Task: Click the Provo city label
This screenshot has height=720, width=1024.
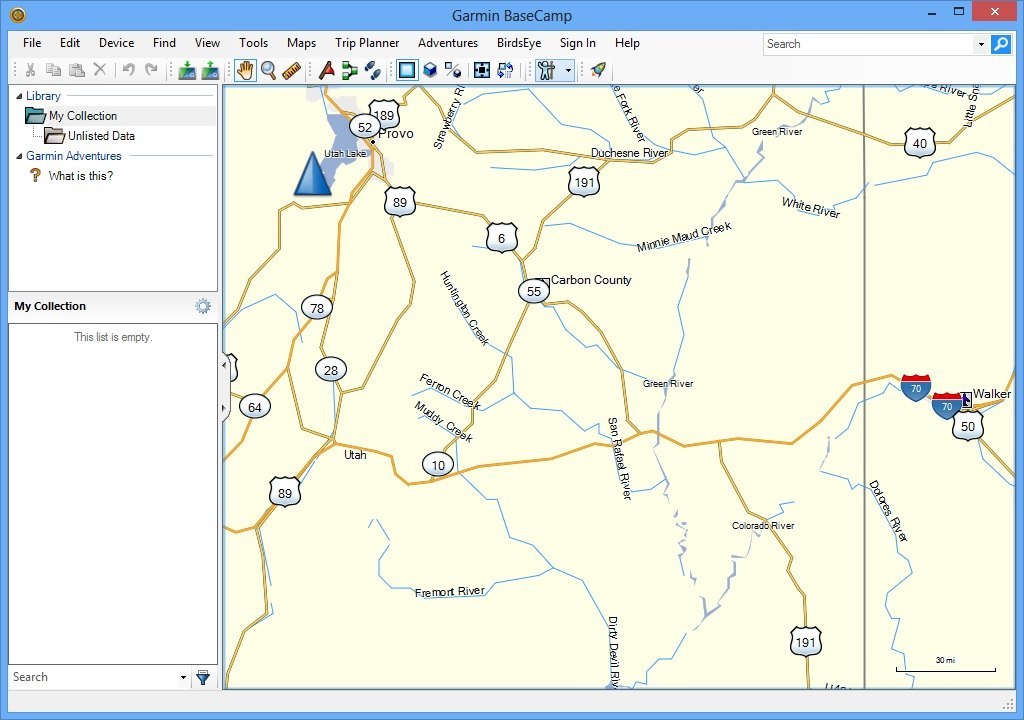Action: [x=396, y=133]
